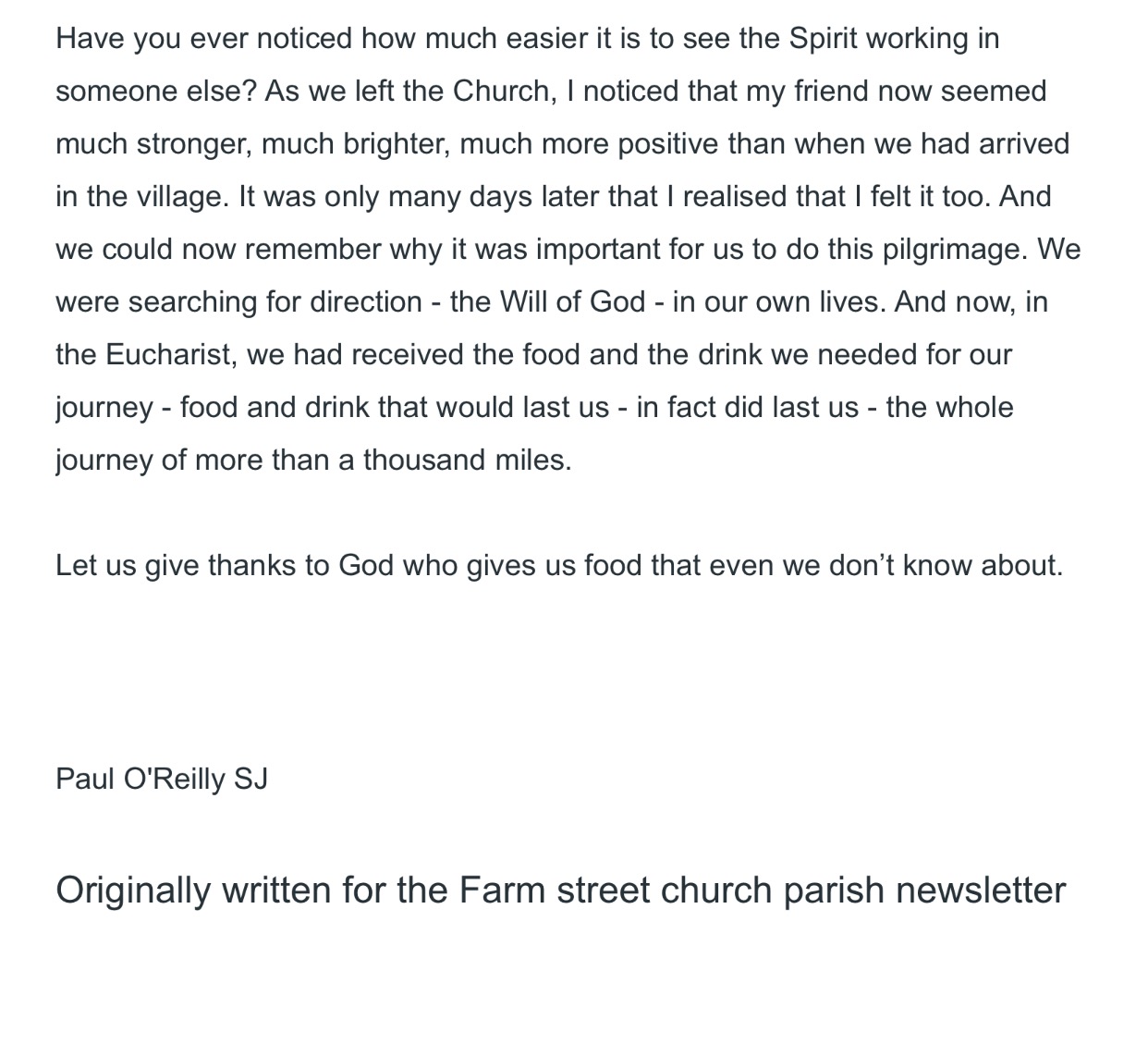Image resolution: width=1148 pixels, height=1044 pixels.
Task: Click the Farm street church newsletter line
Action: (560, 890)
